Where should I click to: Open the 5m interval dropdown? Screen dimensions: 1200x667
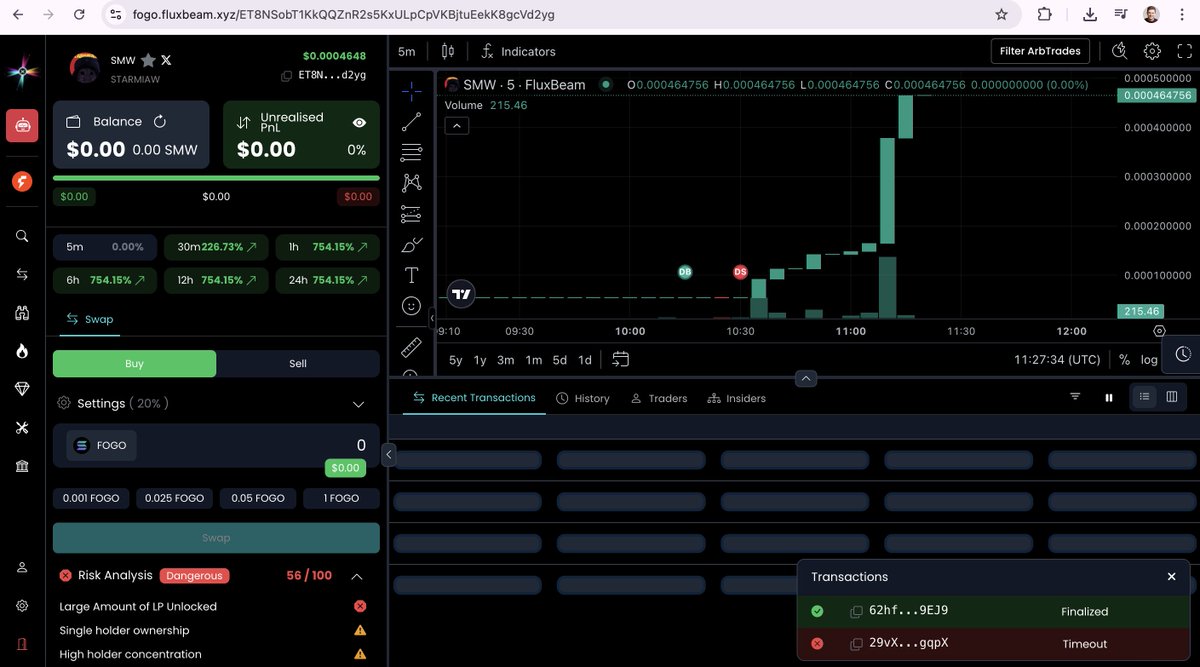pos(407,51)
